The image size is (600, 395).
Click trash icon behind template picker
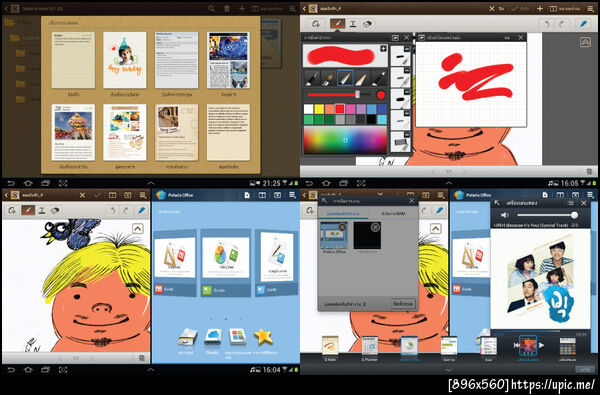227,8
